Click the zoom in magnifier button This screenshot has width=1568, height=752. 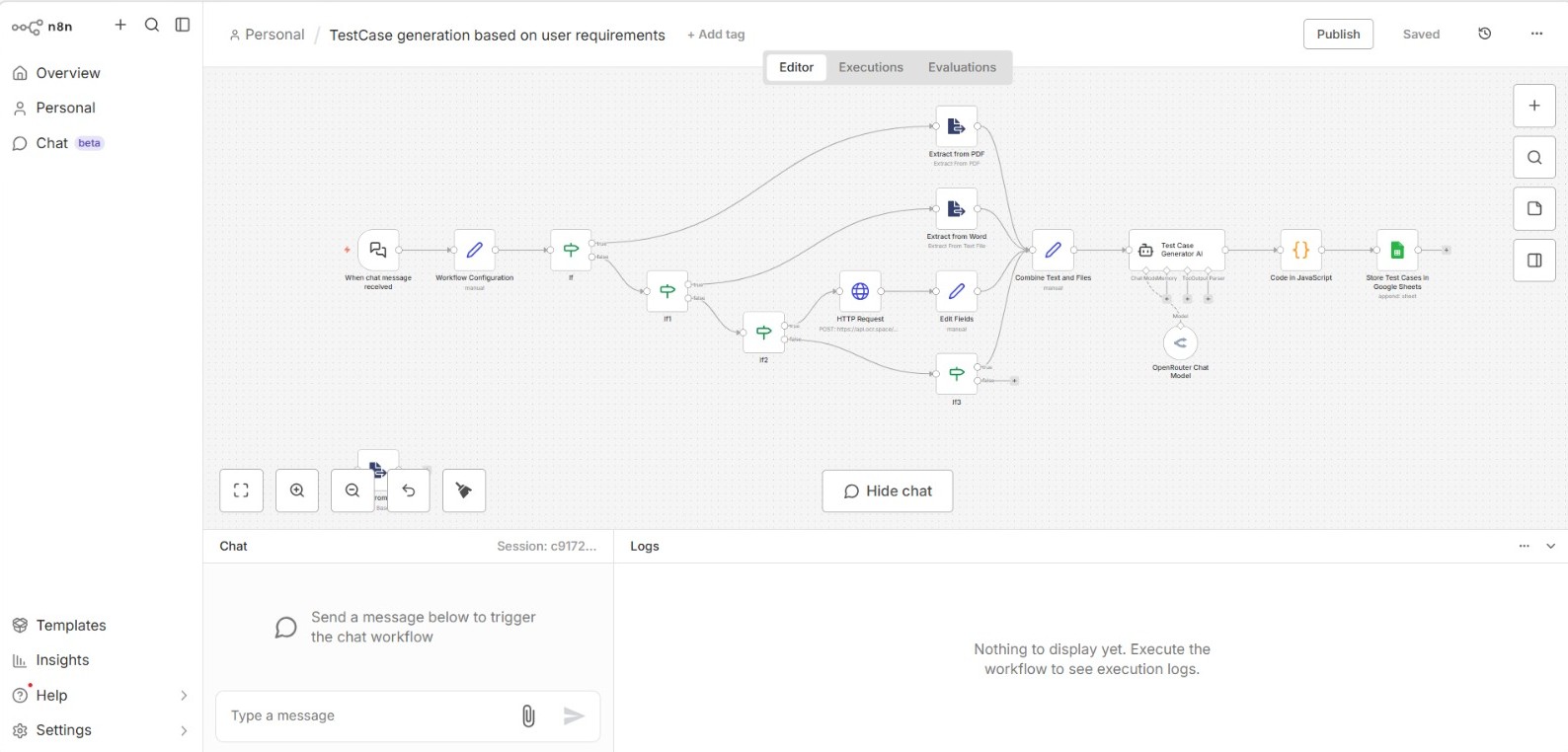pyautogui.click(x=297, y=490)
